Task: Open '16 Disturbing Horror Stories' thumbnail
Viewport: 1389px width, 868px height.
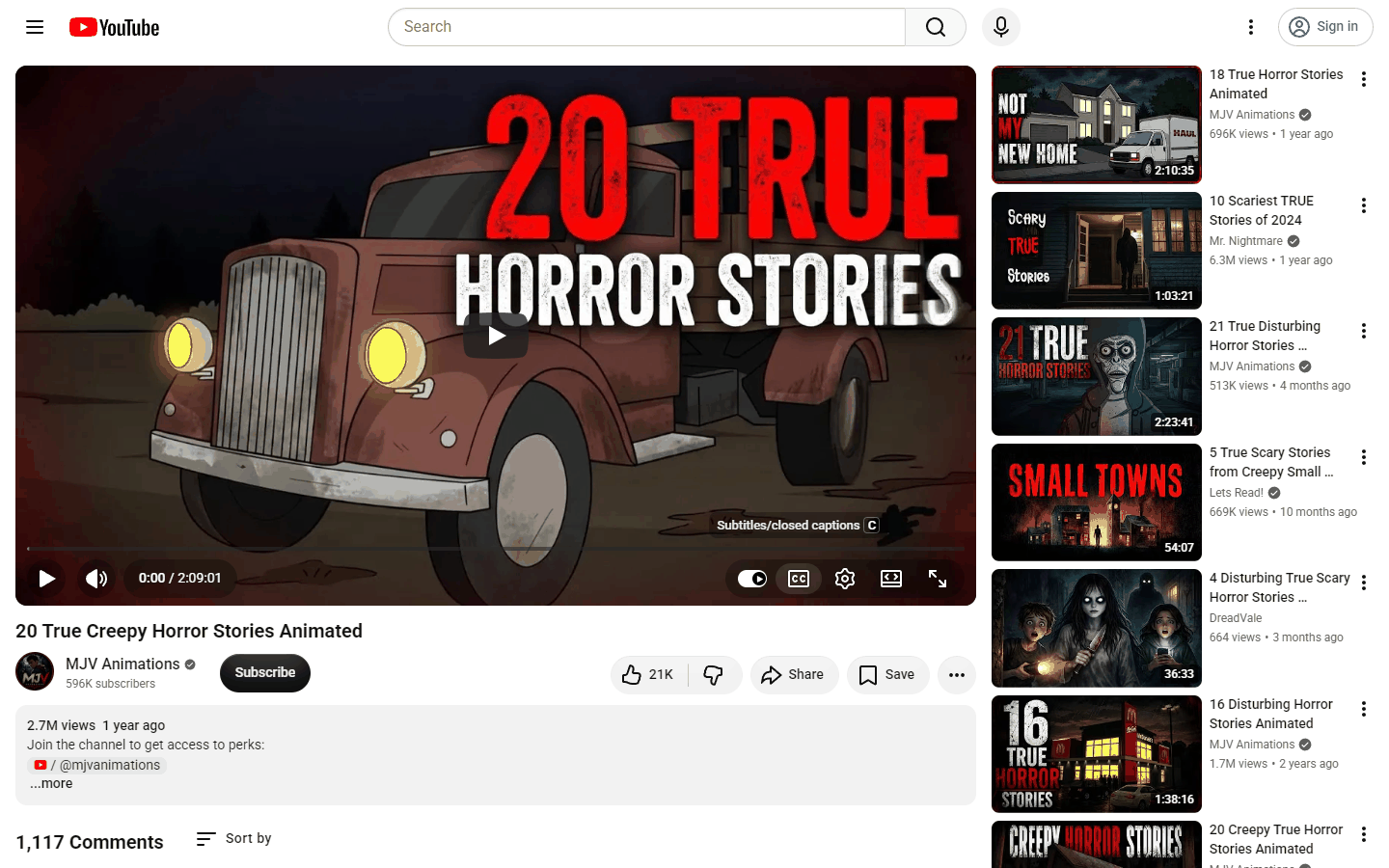Action: 1097,754
